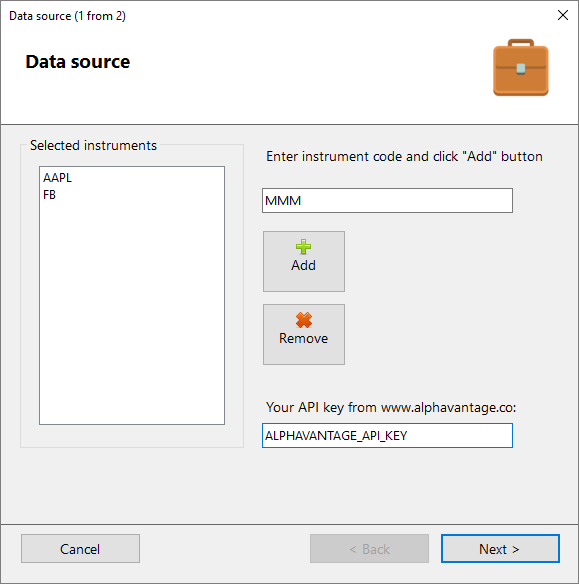
Task: Click the Add button label
Action: click(x=303, y=265)
